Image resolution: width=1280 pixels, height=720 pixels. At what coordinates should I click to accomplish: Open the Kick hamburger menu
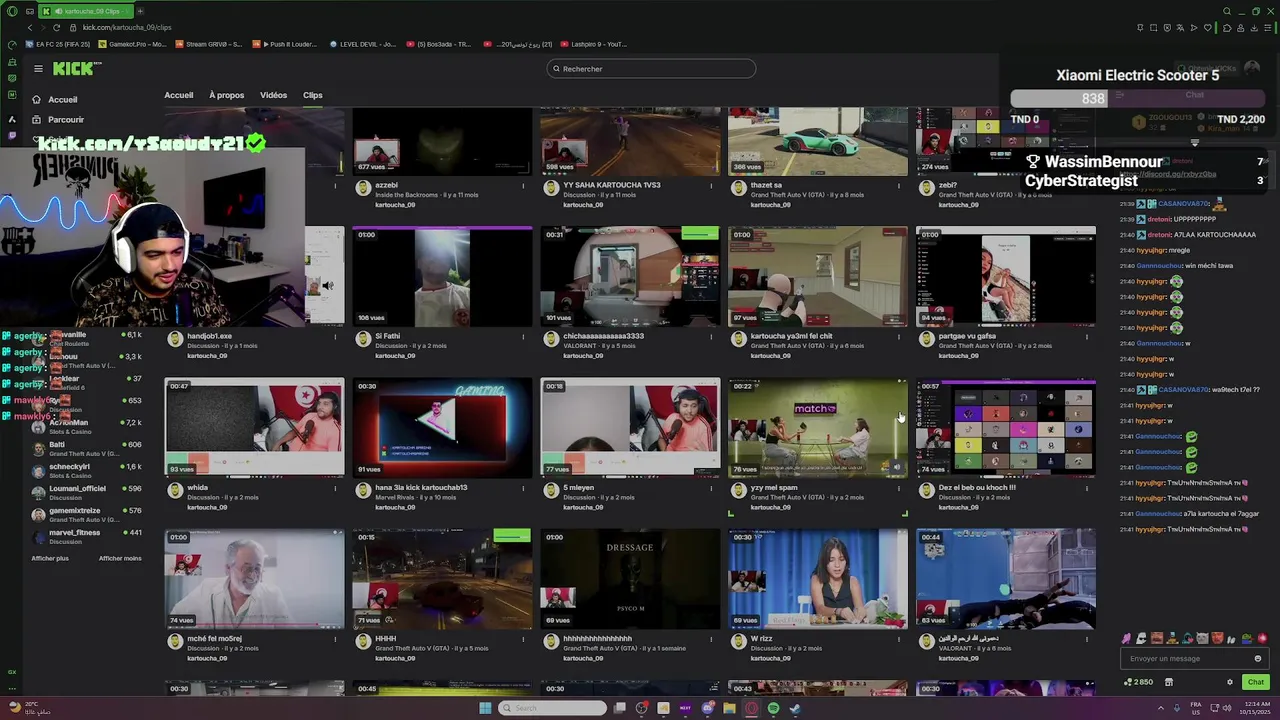38,69
